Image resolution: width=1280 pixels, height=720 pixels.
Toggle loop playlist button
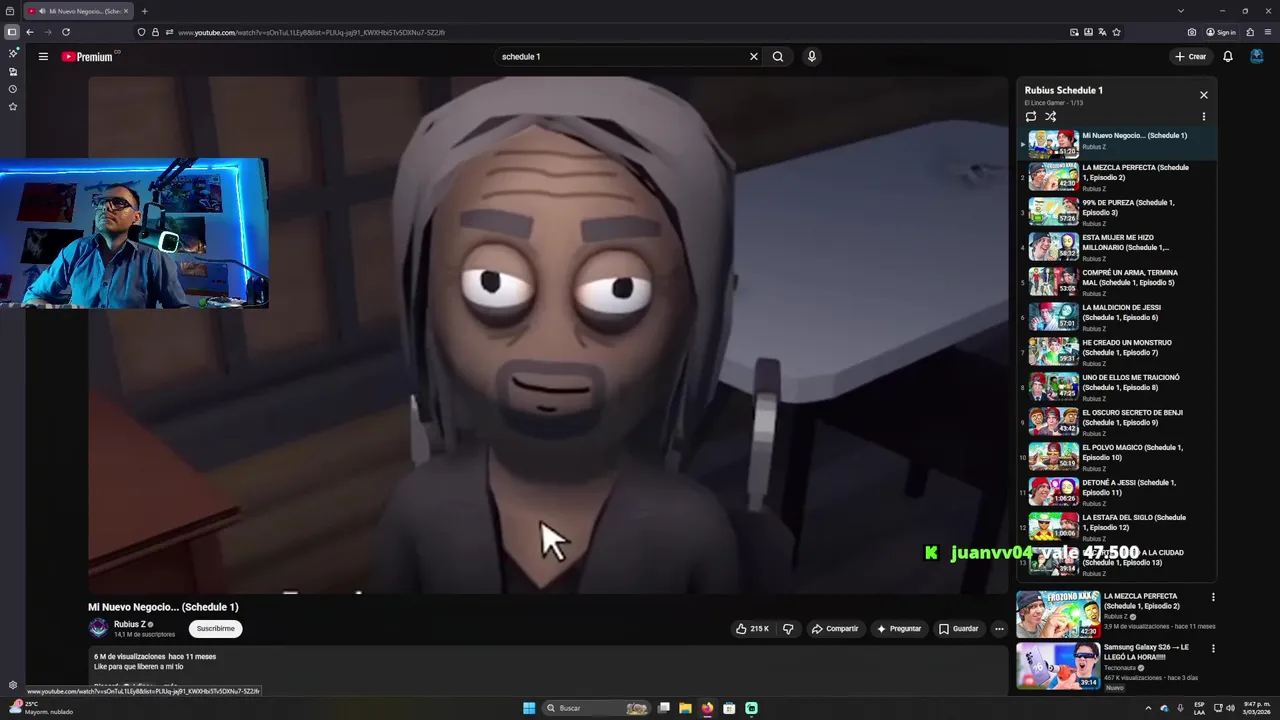(x=1031, y=117)
